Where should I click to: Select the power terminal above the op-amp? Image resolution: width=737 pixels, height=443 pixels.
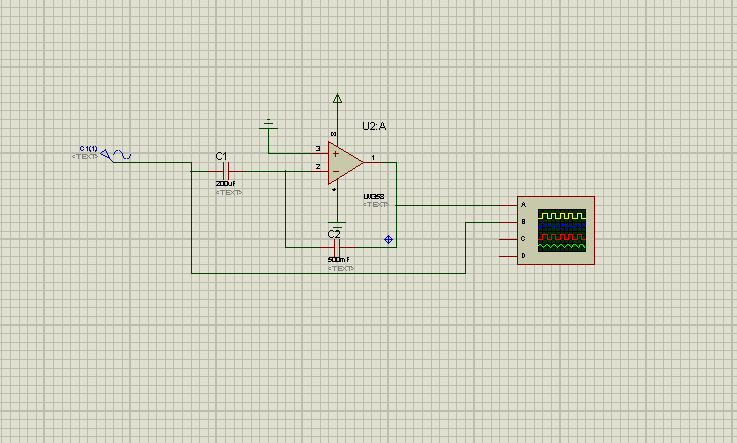[337, 98]
